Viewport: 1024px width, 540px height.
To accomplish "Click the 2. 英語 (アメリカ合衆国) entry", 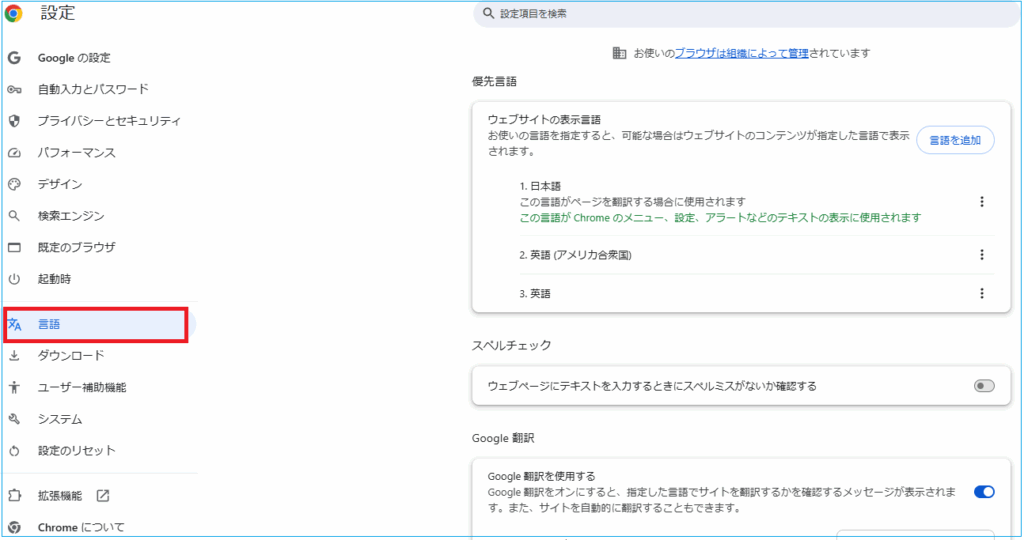I will (575, 255).
